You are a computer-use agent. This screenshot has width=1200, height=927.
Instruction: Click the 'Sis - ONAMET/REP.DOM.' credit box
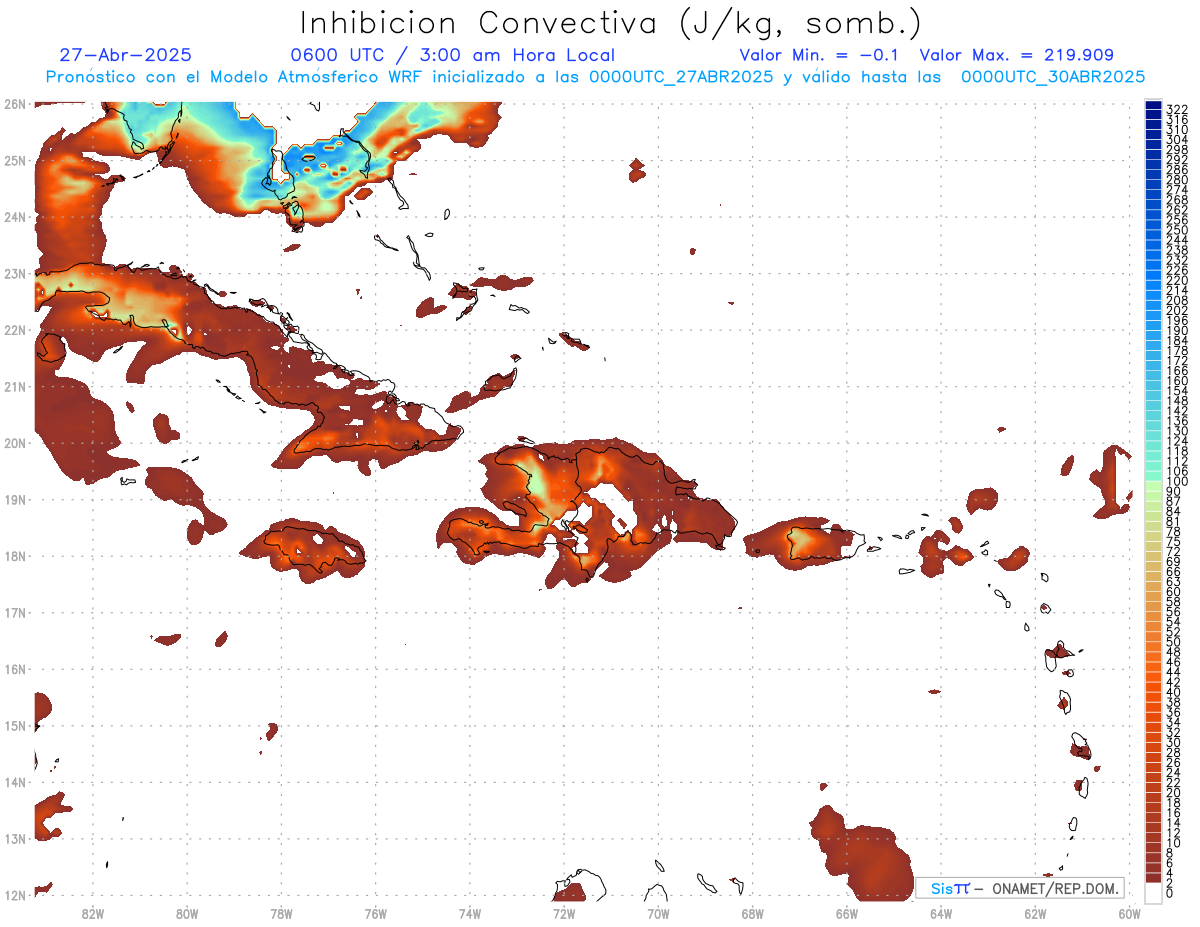tap(1020, 888)
